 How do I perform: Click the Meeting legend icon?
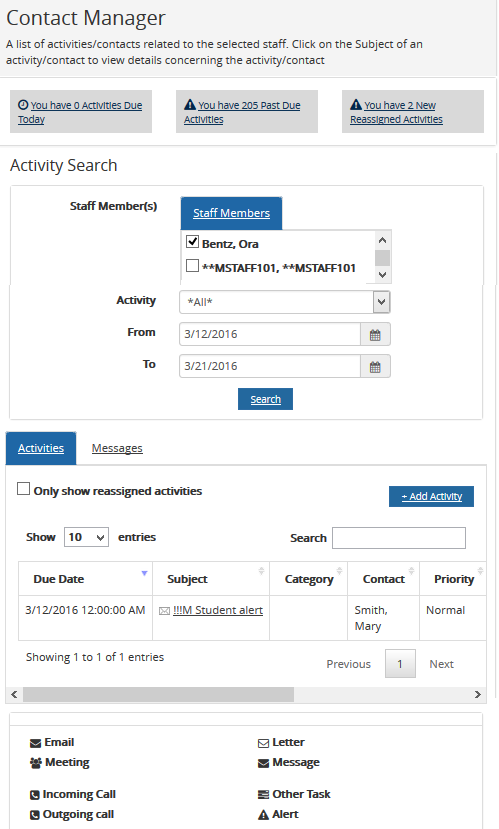pyautogui.click(x=35, y=763)
